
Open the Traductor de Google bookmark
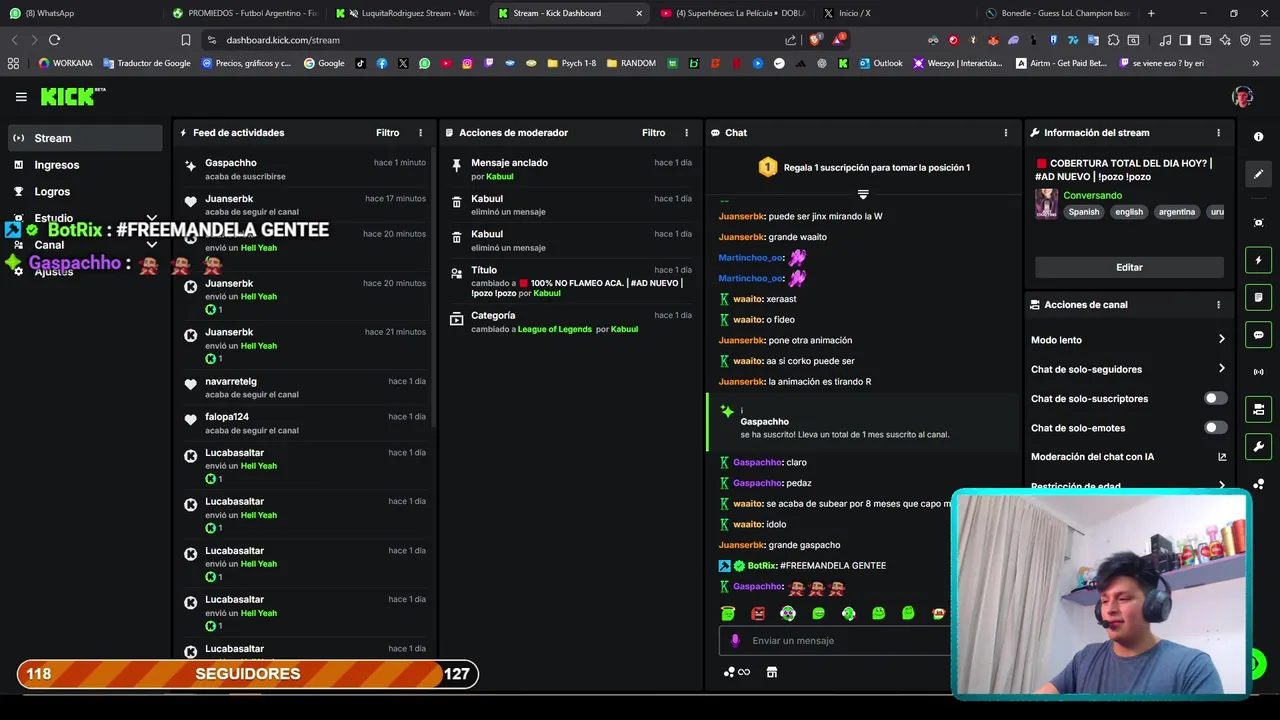click(147, 63)
